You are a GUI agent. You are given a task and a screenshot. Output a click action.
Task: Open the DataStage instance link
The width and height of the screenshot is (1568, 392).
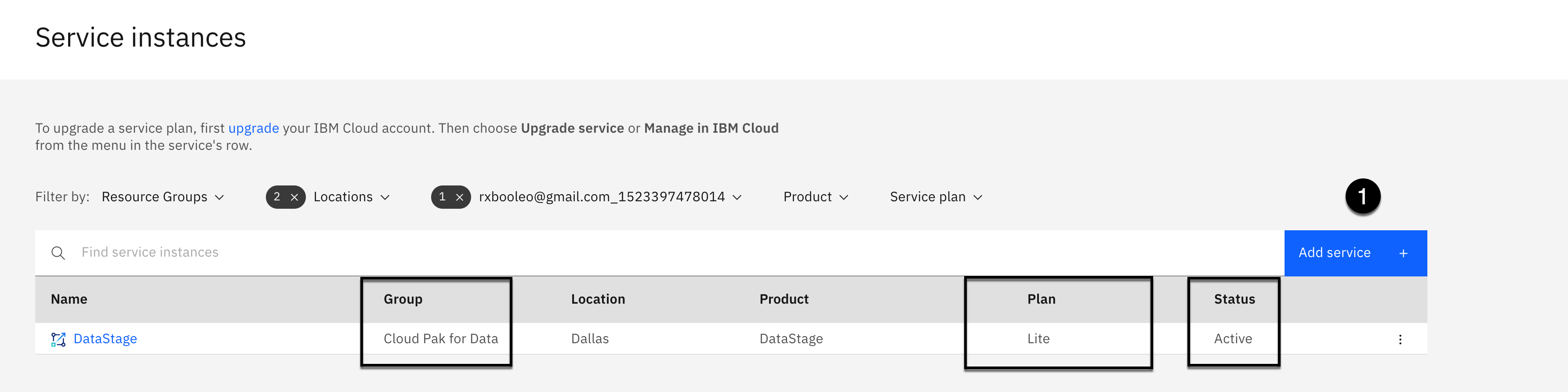(105, 339)
